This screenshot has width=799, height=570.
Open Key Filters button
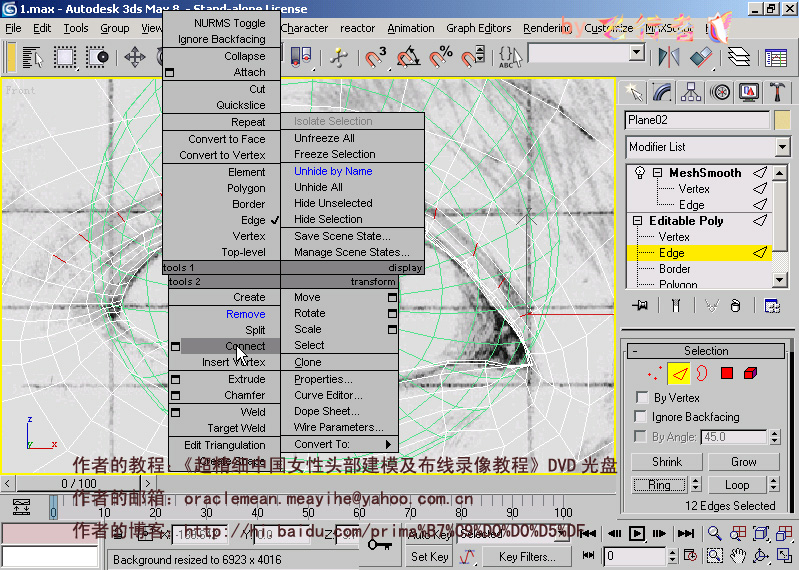click(x=527, y=557)
